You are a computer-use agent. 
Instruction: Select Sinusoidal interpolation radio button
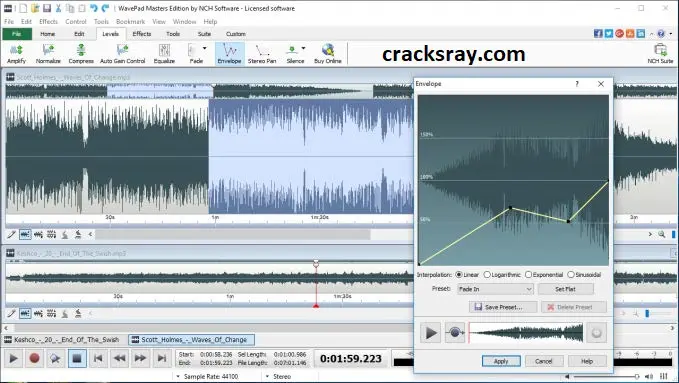pos(585,275)
